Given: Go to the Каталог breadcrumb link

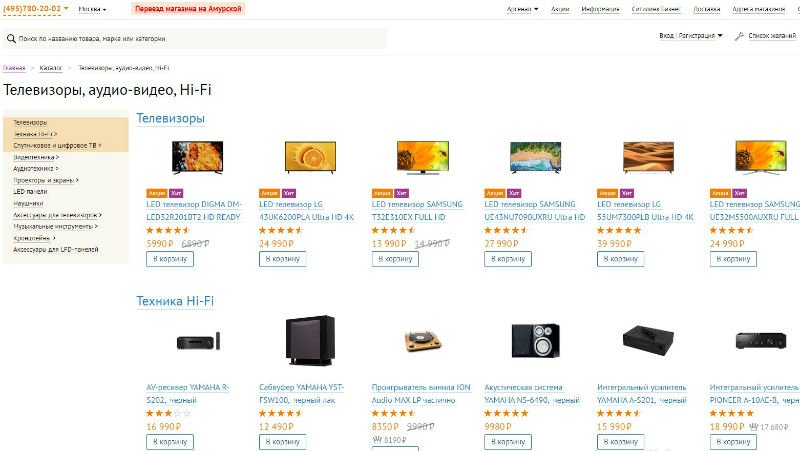Looking at the screenshot, I should [x=51, y=68].
